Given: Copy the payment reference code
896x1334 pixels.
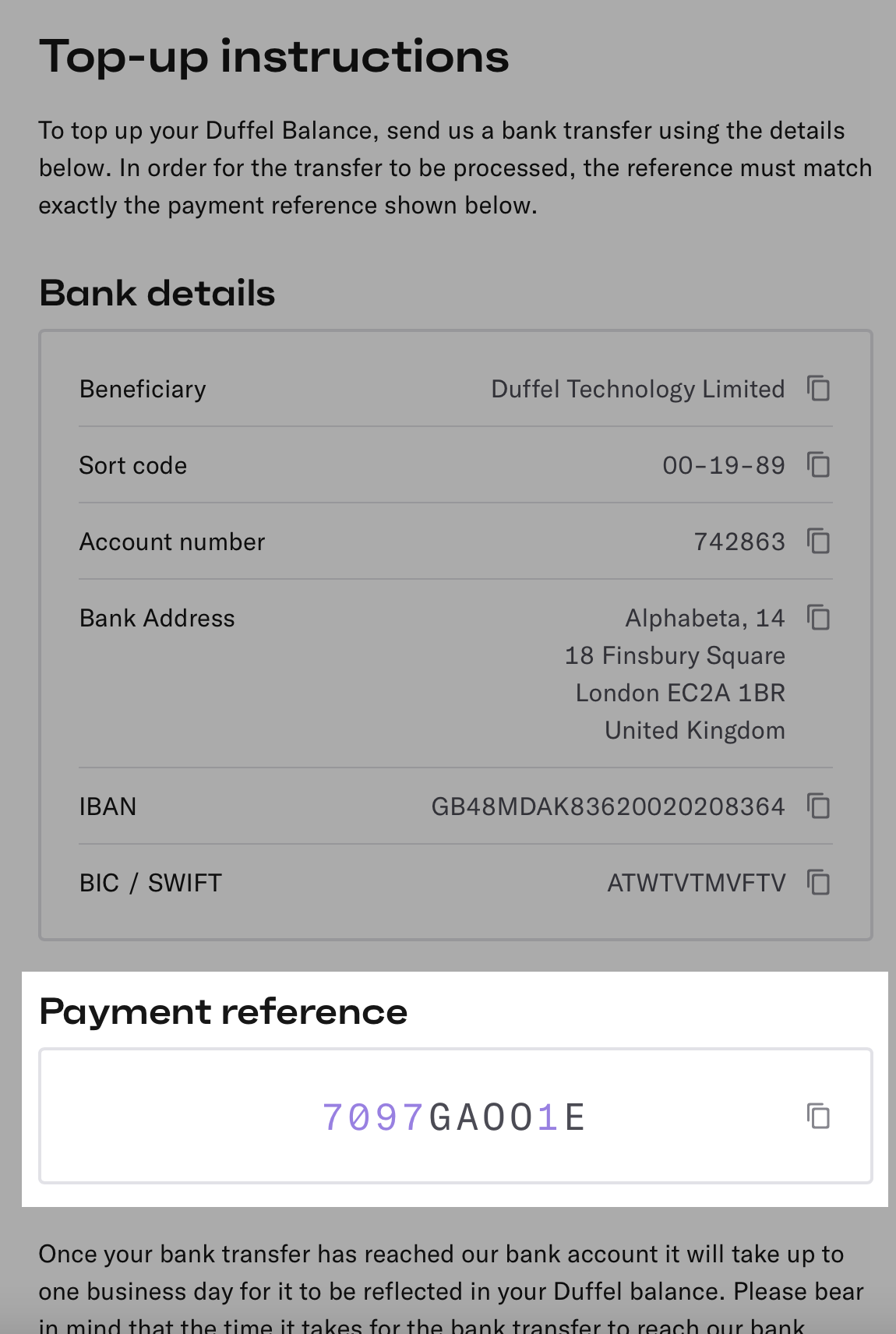Looking at the screenshot, I should (818, 1116).
